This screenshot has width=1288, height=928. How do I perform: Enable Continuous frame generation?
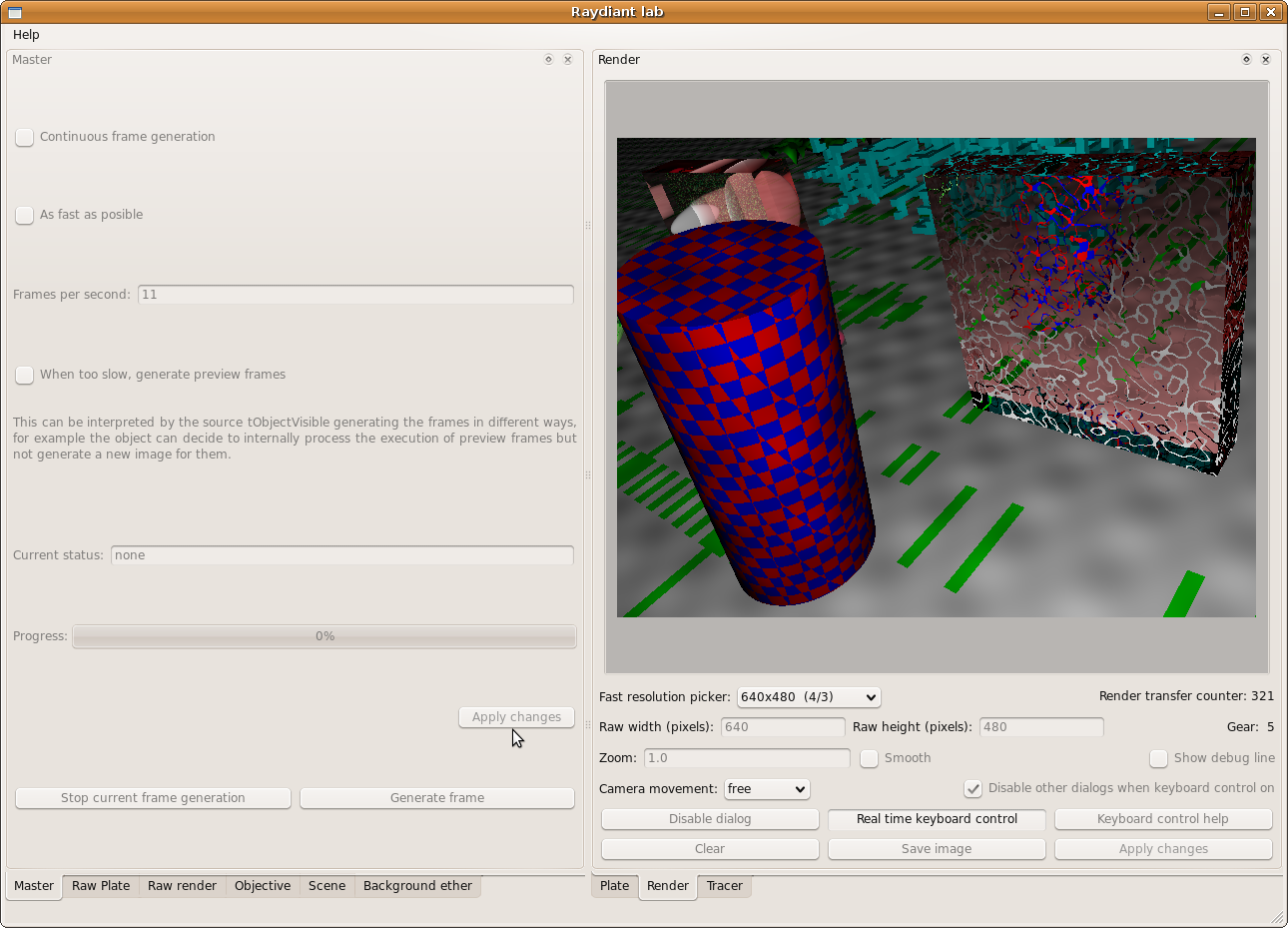(25, 138)
